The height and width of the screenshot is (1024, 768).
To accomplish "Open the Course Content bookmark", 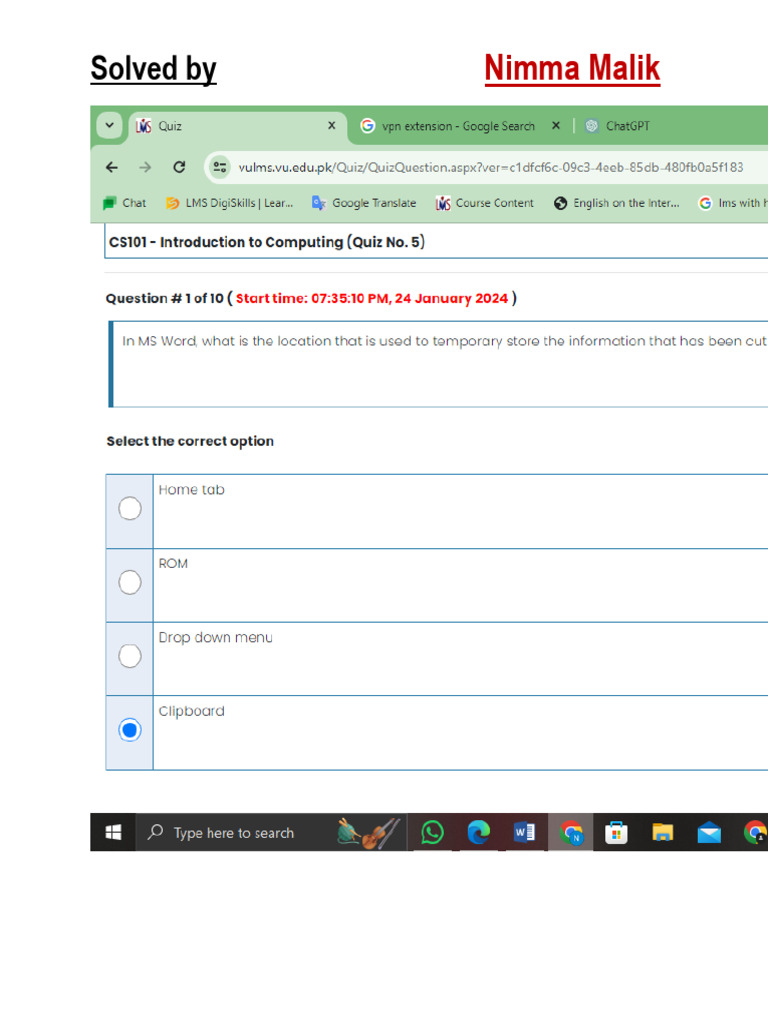I will click(485, 203).
